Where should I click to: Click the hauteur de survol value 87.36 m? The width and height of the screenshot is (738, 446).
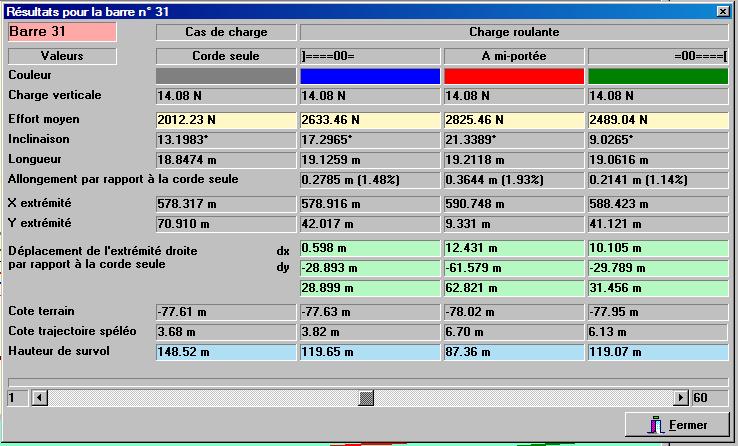tap(514, 352)
